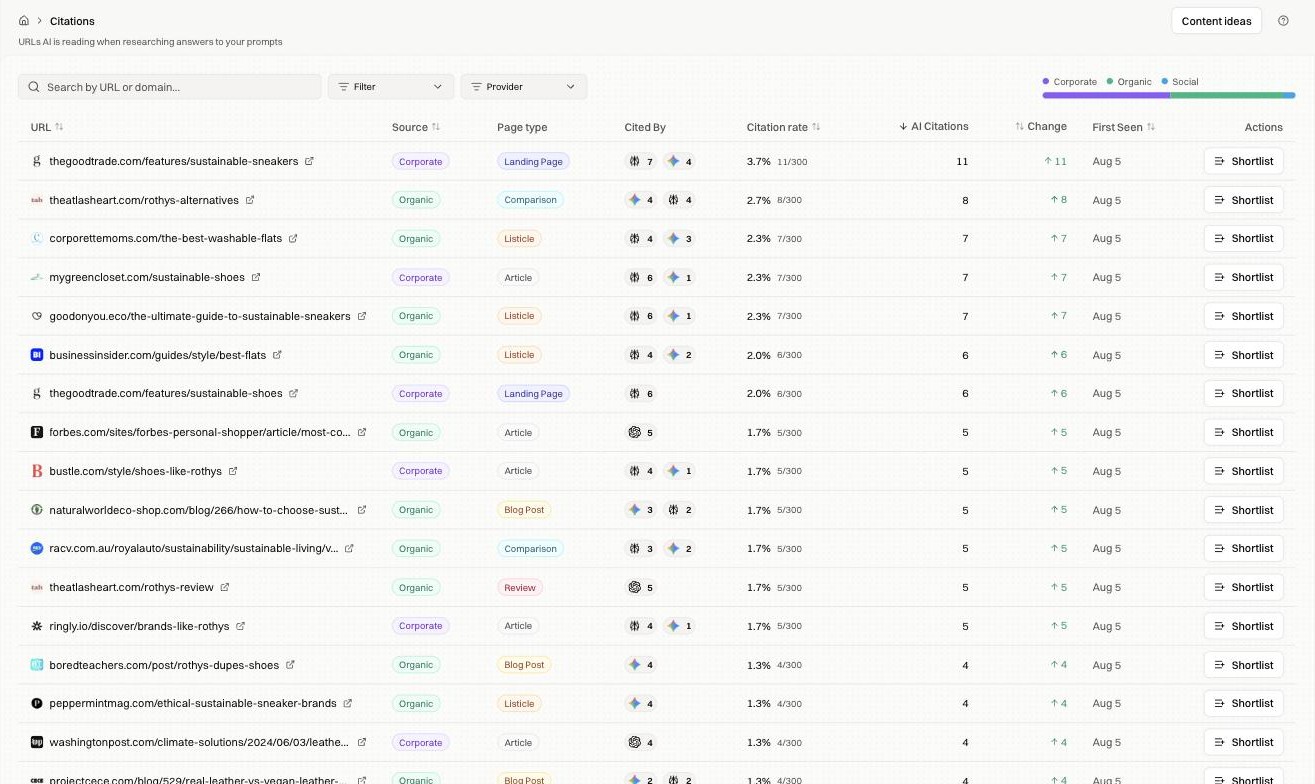
Task: Open the Provider dropdown
Action: pyautogui.click(x=523, y=87)
